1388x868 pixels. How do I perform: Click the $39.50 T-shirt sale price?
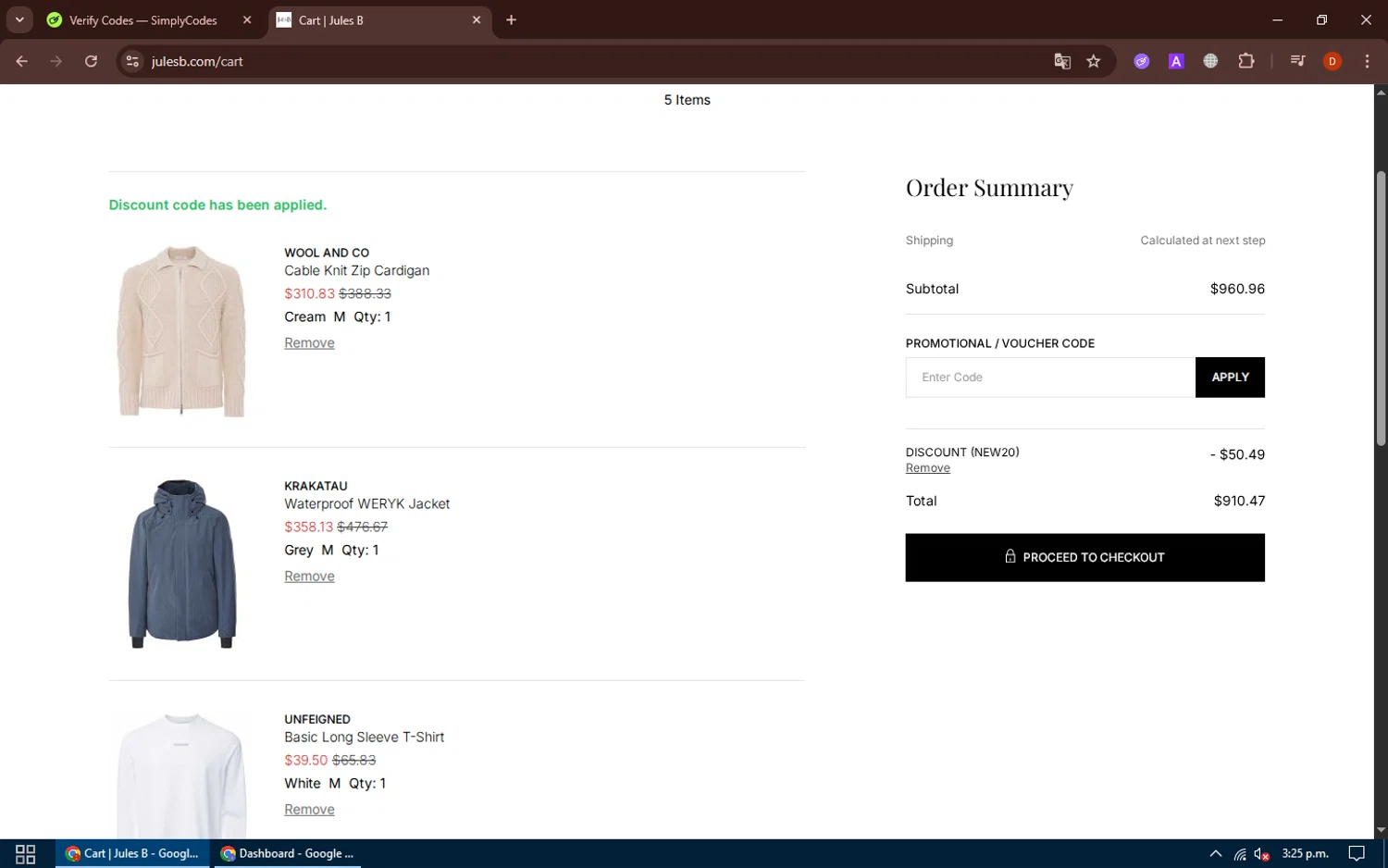305,760
